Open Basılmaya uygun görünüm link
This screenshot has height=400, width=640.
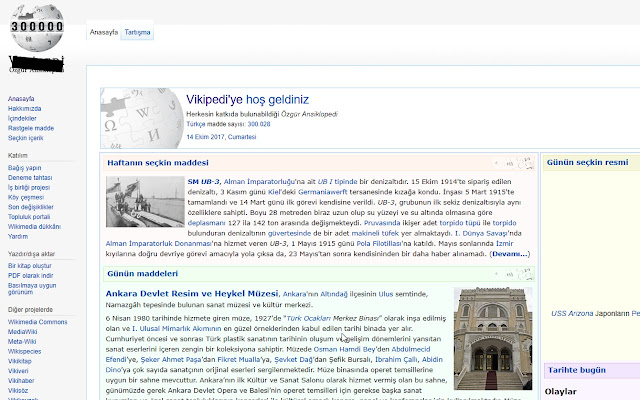pos(32,289)
